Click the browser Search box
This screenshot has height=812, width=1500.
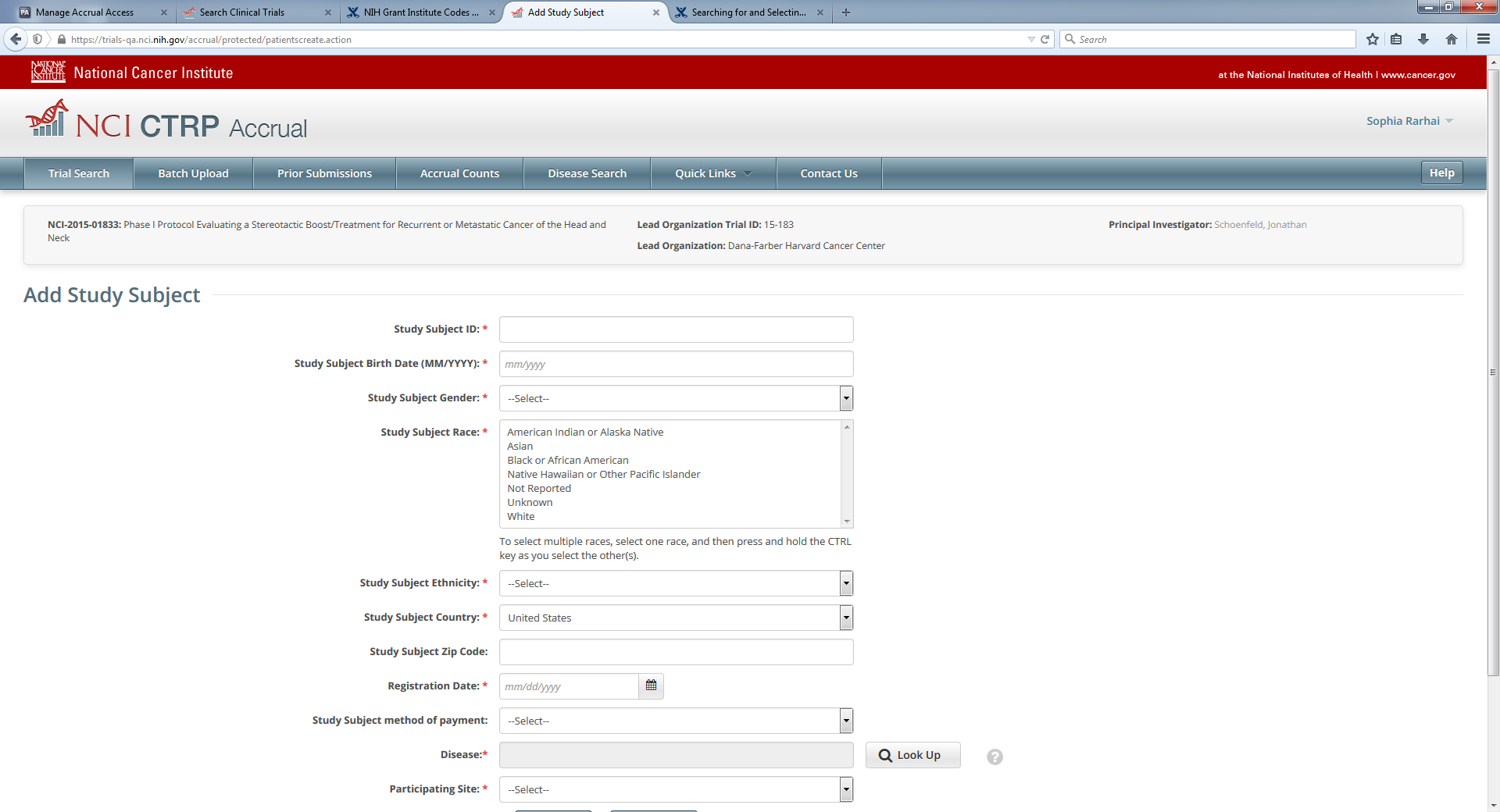pos(1207,39)
